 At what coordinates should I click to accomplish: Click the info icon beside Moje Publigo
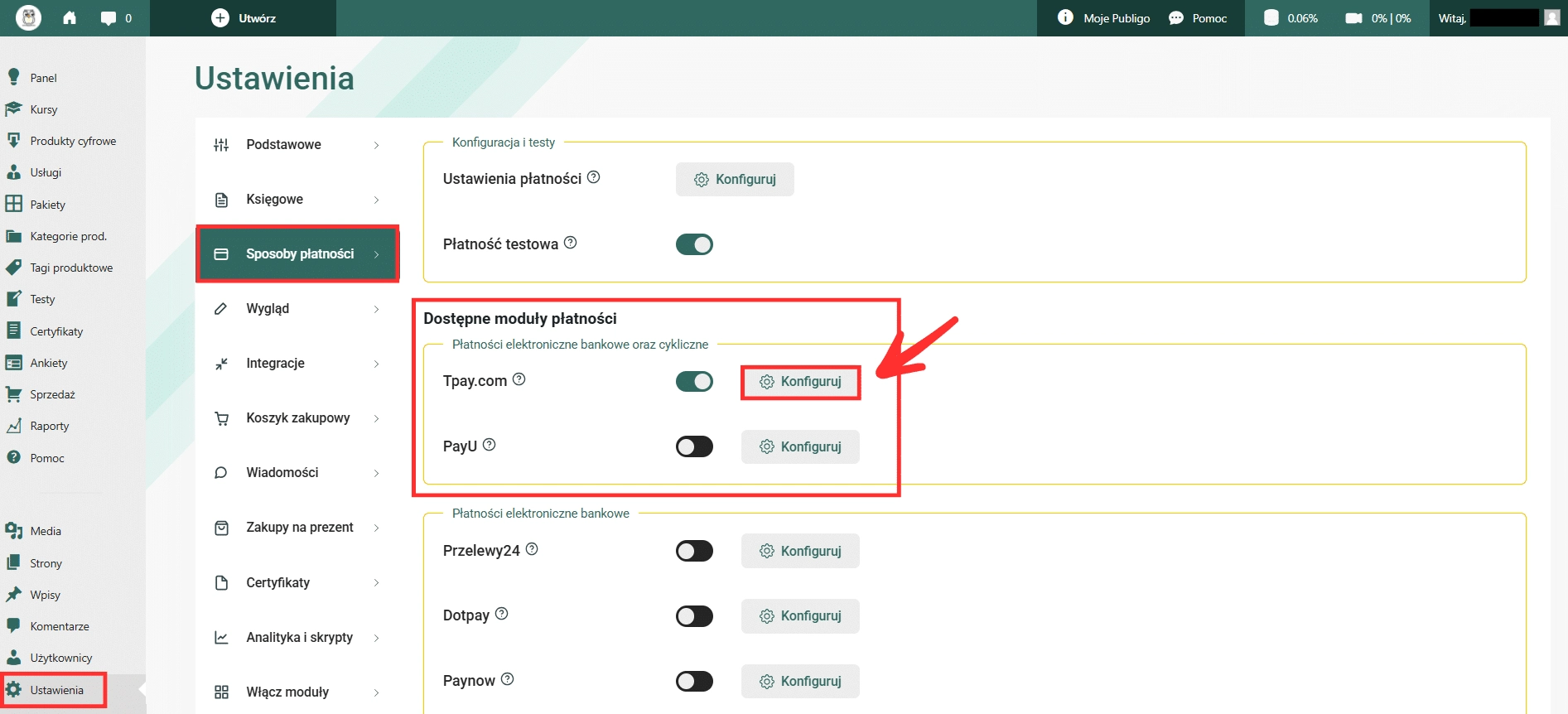pos(1066,17)
